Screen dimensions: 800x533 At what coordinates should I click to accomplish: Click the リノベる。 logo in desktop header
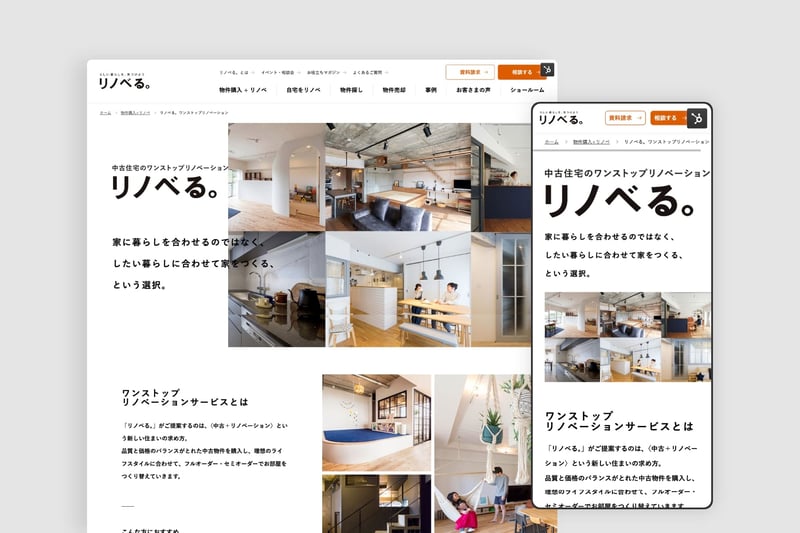coord(124,81)
